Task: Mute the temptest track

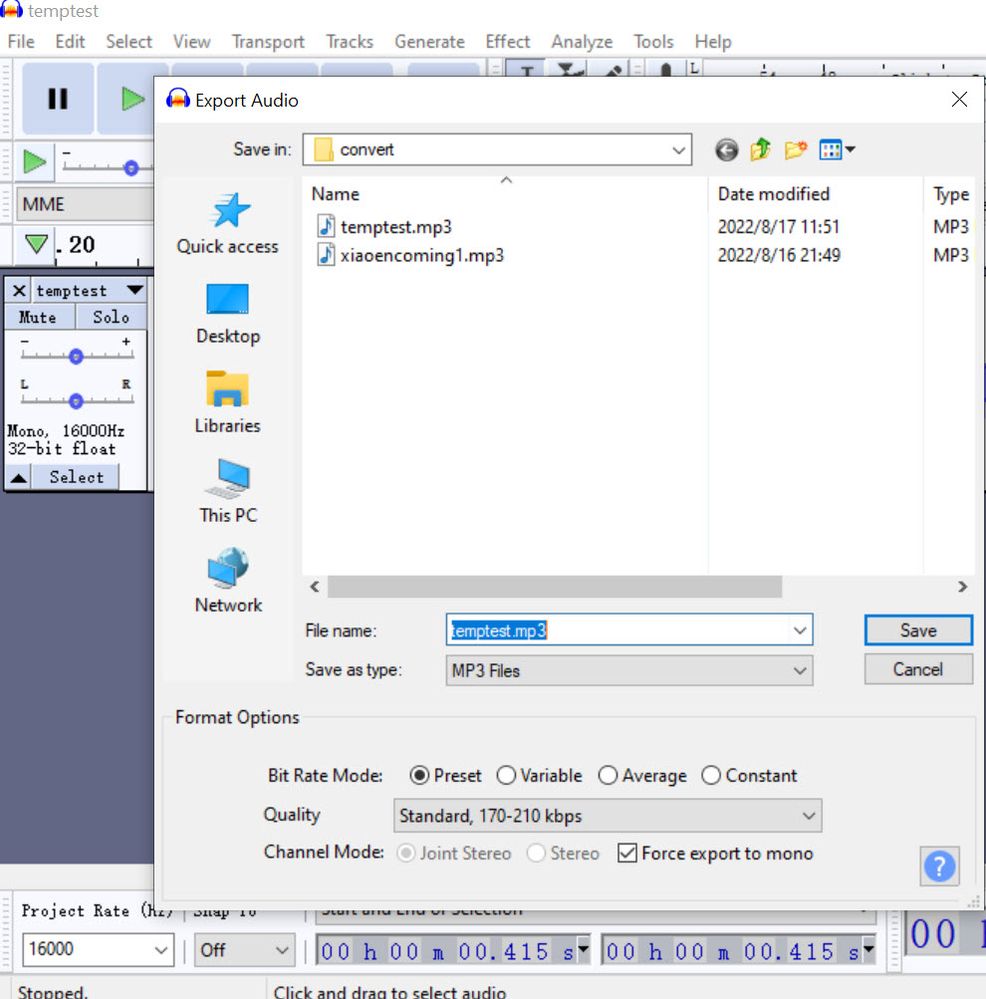Action: tap(38, 317)
